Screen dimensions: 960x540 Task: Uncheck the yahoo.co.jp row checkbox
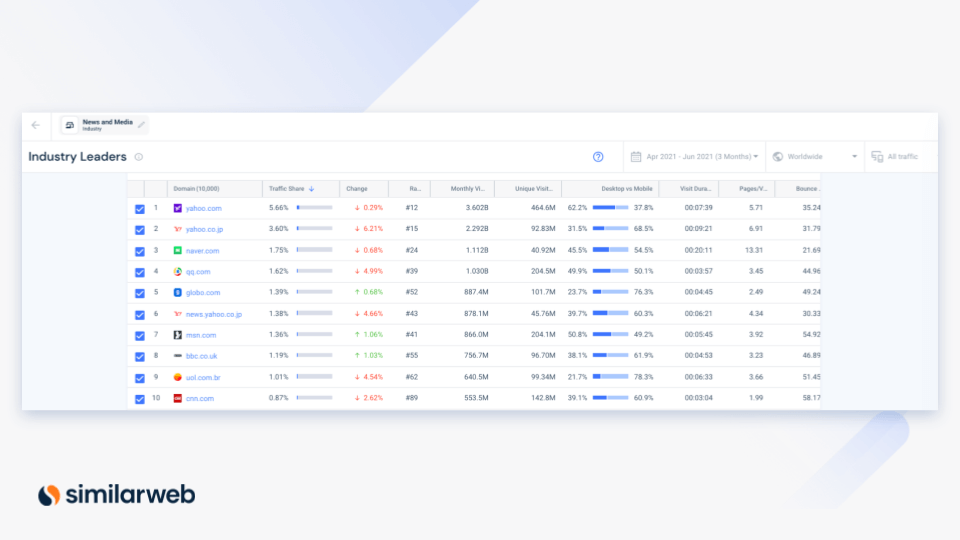point(140,230)
